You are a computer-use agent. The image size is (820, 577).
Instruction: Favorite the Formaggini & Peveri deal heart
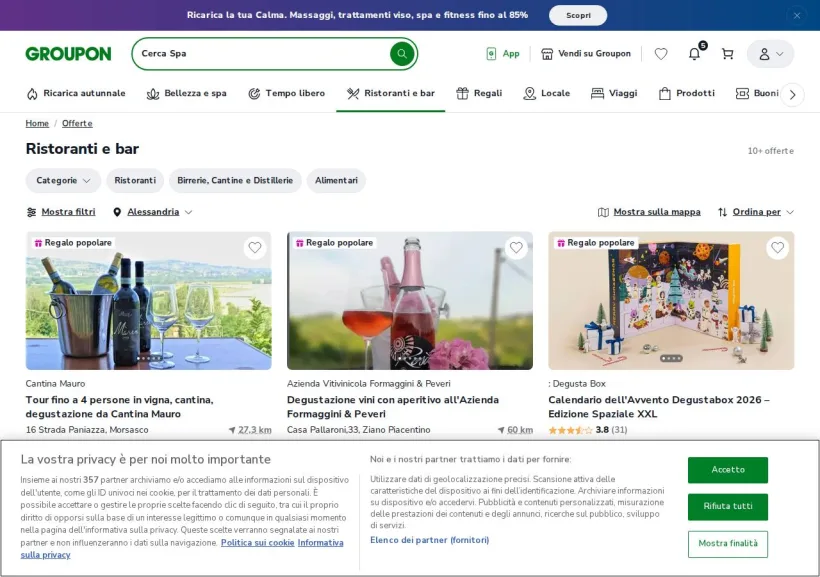tap(516, 247)
